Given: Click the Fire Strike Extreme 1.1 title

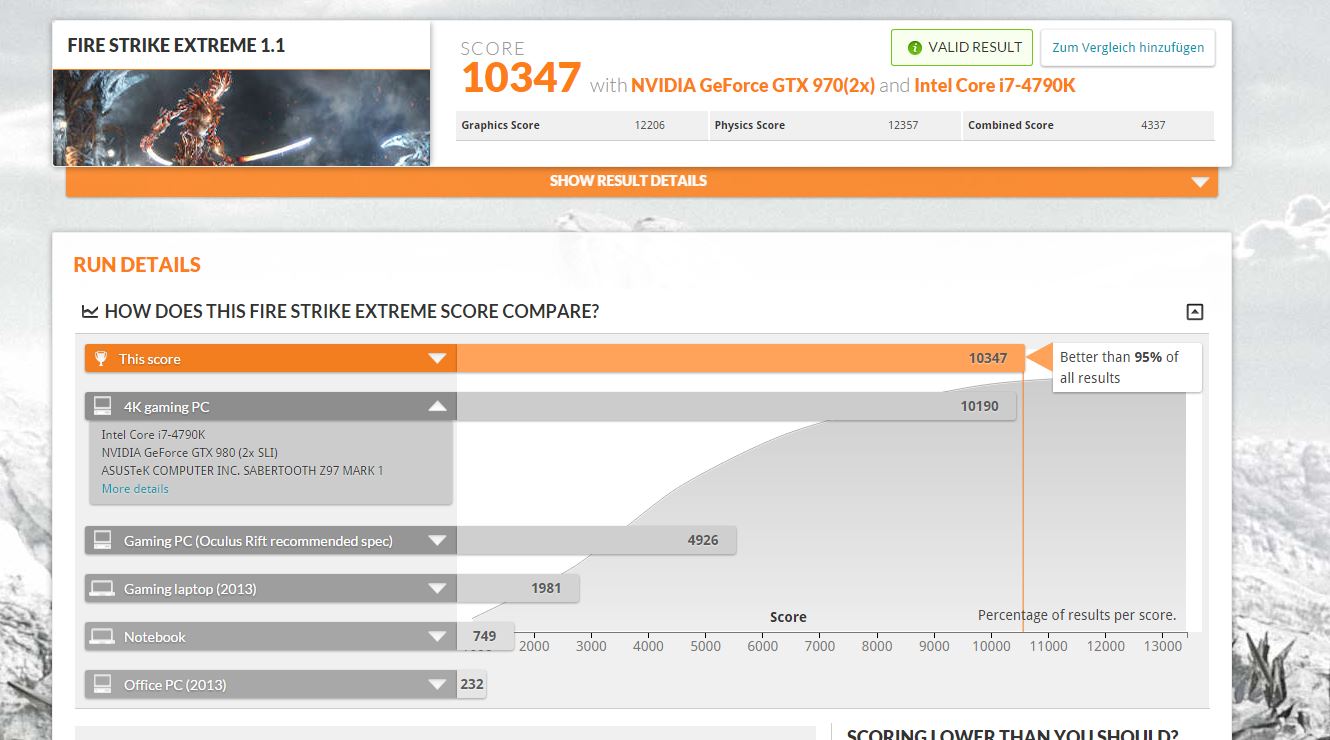Looking at the screenshot, I should click(176, 45).
